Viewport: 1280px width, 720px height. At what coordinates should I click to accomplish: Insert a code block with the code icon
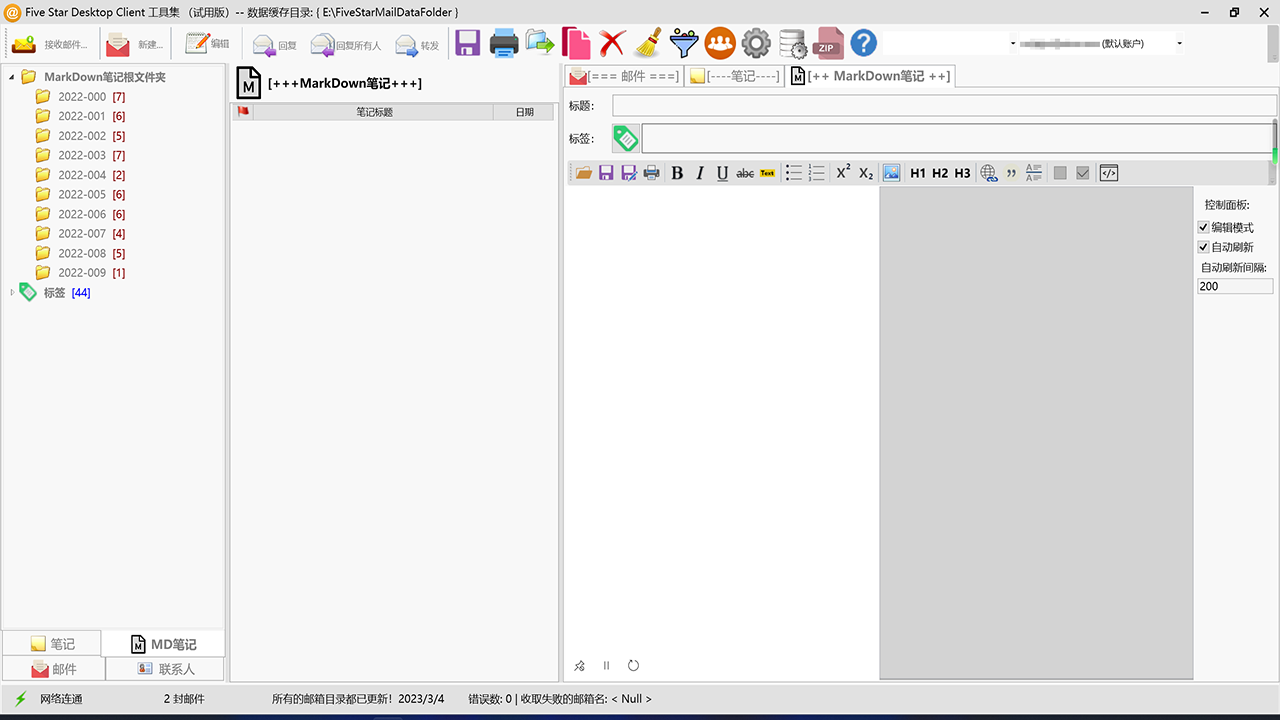[x=1108, y=173]
